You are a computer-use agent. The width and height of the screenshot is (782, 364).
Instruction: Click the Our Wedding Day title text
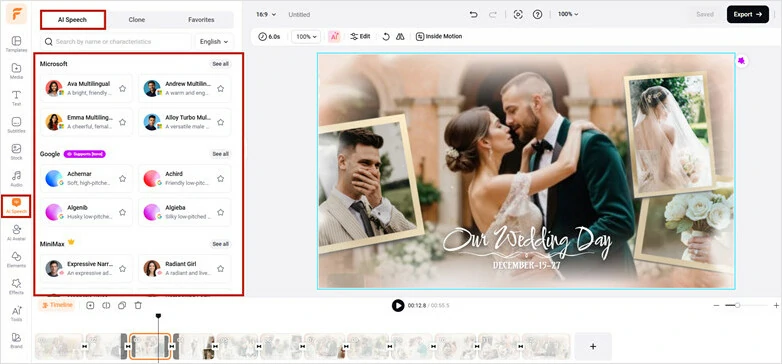(527, 241)
